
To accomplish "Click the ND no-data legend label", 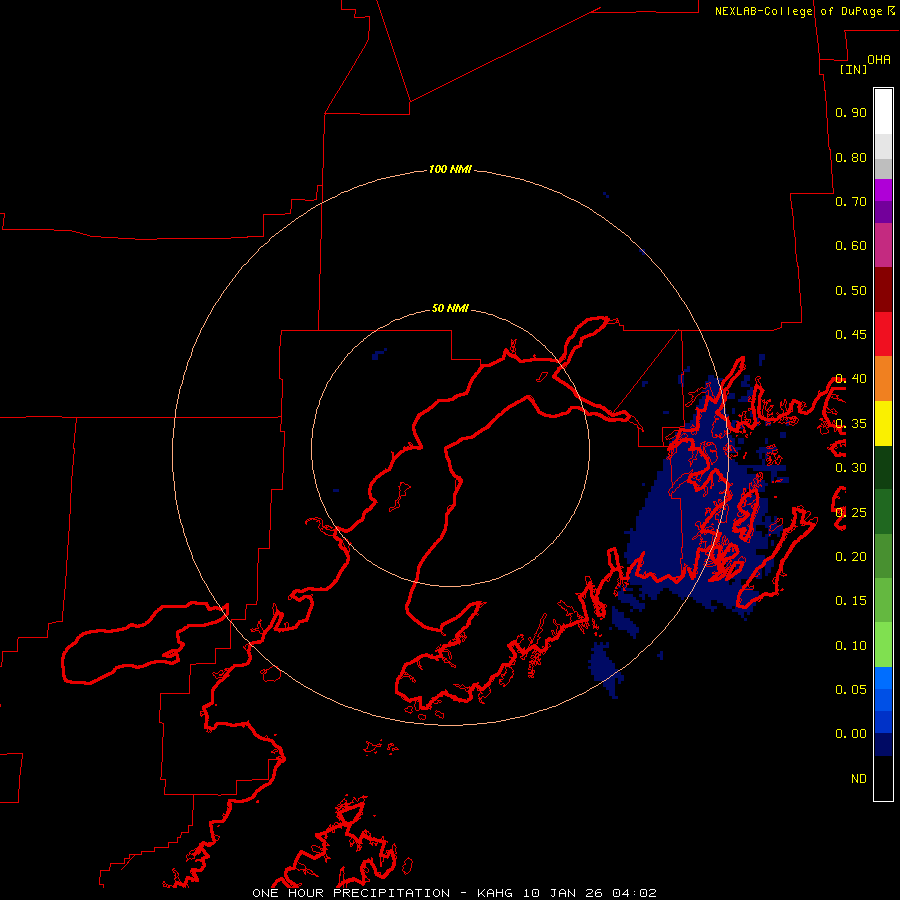I will click(x=859, y=779).
